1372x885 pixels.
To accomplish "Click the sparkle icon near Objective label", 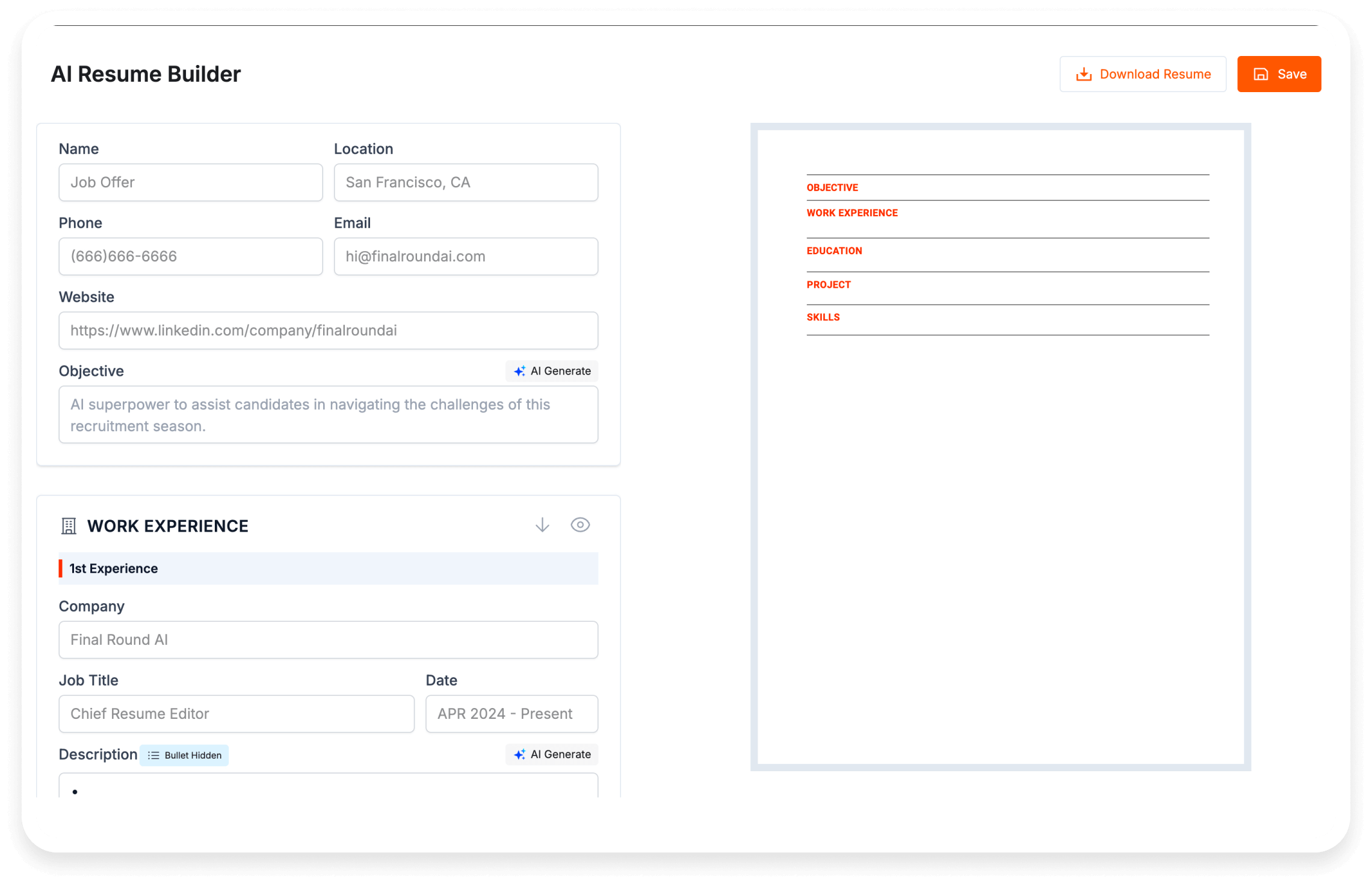I will [x=519, y=371].
